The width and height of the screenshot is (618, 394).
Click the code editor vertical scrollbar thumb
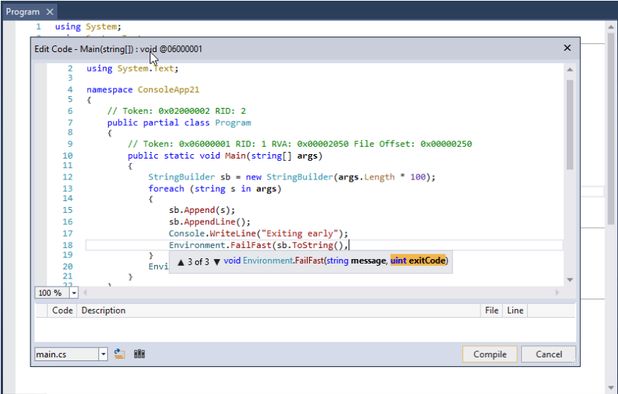(x=570, y=125)
